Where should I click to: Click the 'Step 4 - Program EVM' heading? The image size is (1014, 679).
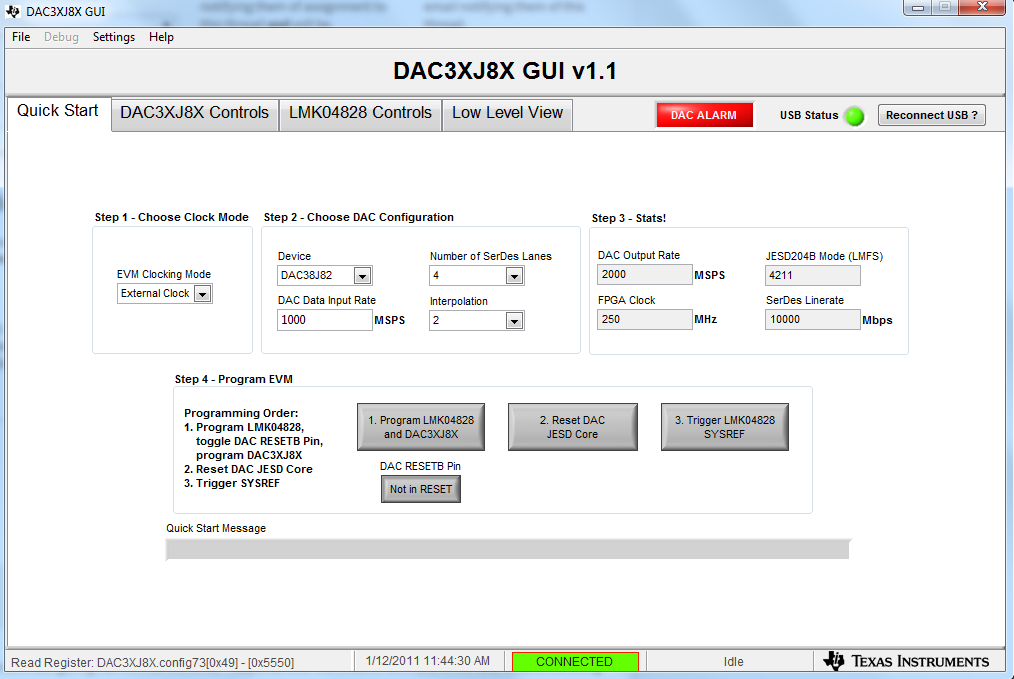coord(233,379)
